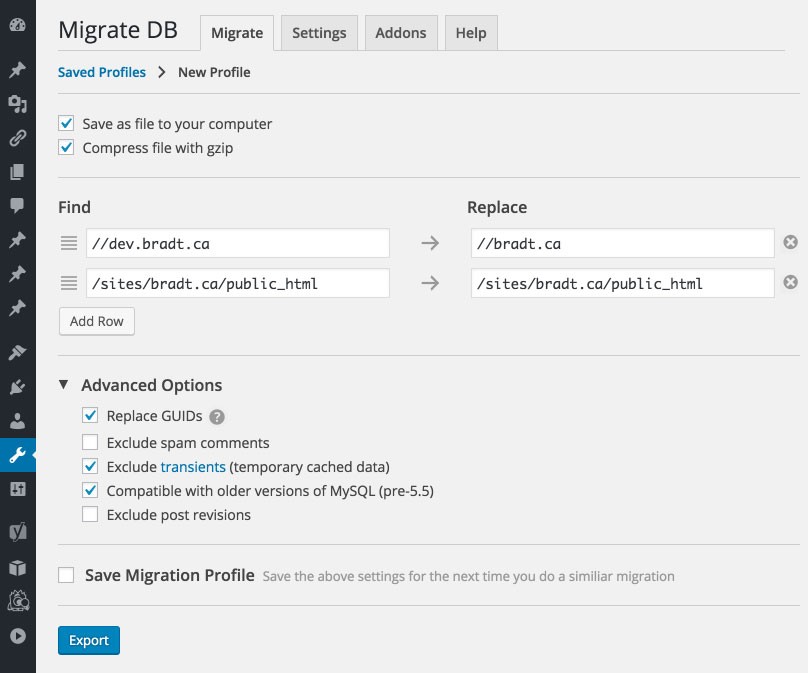Image resolution: width=808 pixels, height=673 pixels.
Task: Open the Media library sidebar icon
Action: pos(17,103)
